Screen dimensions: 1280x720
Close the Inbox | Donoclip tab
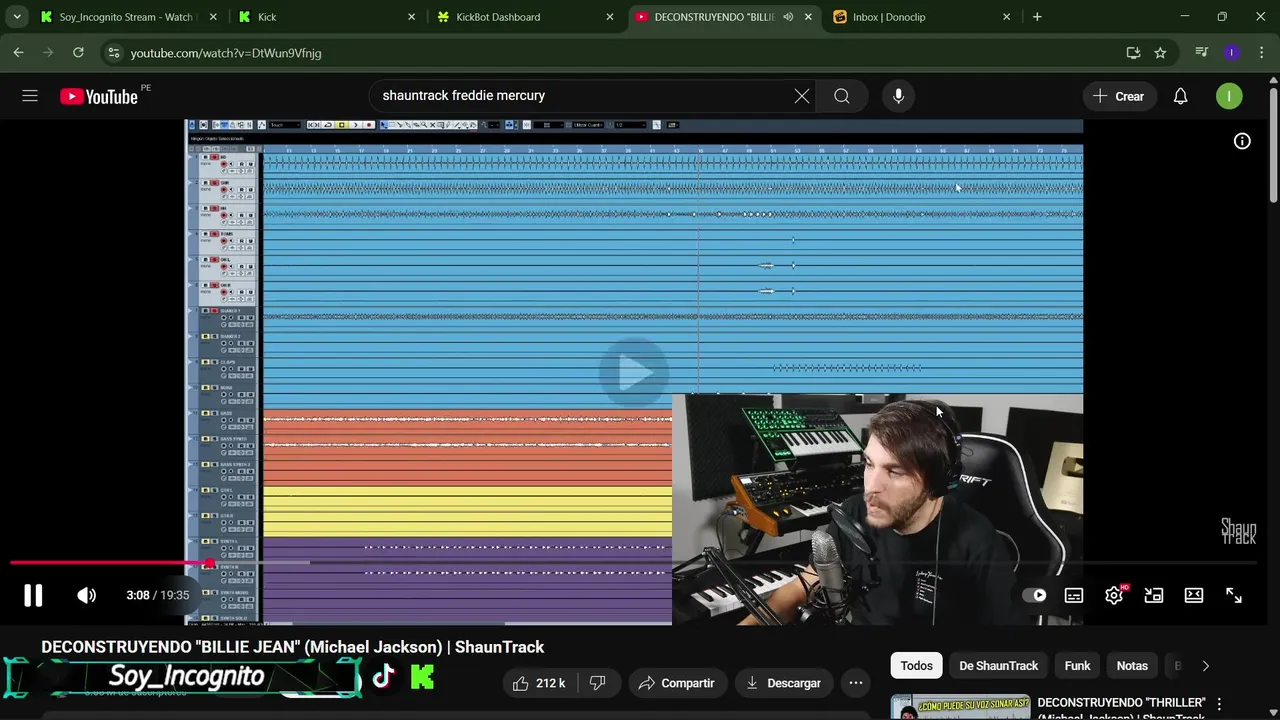click(1006, 17)
